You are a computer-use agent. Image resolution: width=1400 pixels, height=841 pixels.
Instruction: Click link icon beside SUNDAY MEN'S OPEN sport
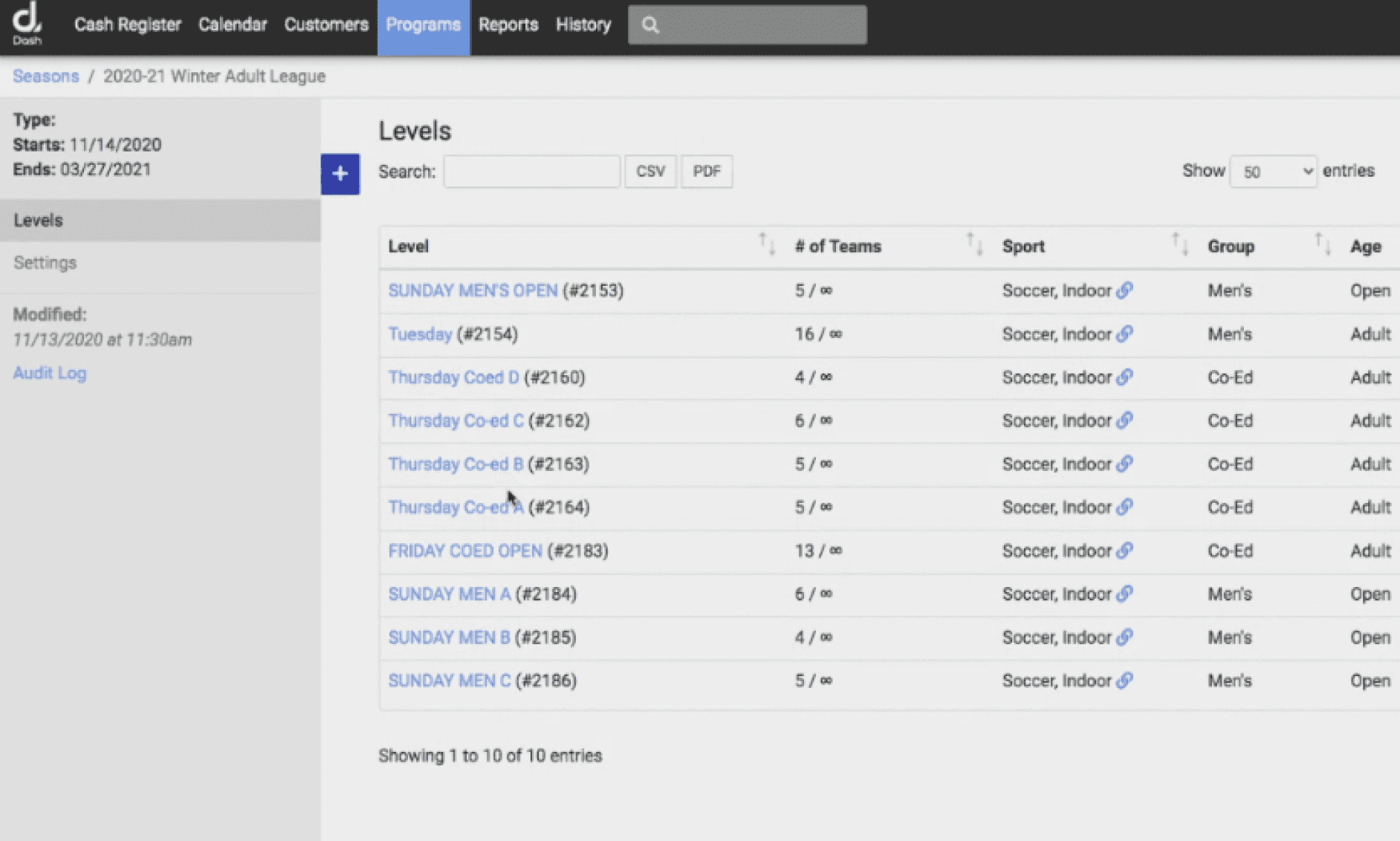(x=1124, y=290)
